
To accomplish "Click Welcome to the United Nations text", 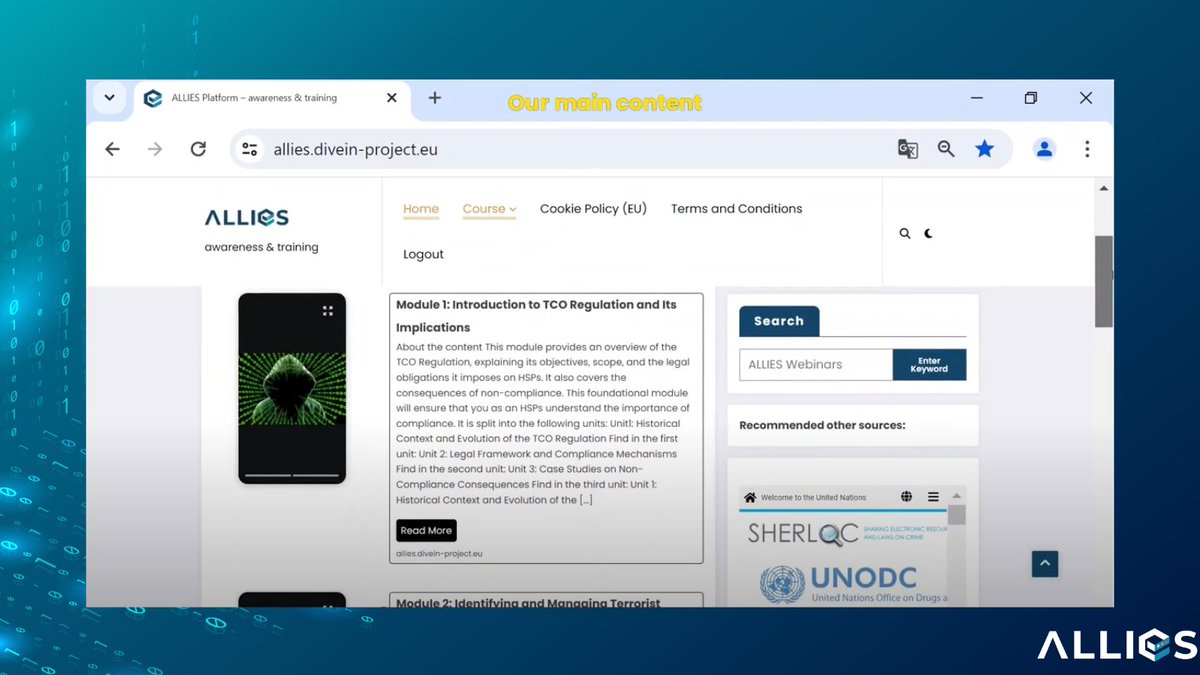I will (814, 497).
